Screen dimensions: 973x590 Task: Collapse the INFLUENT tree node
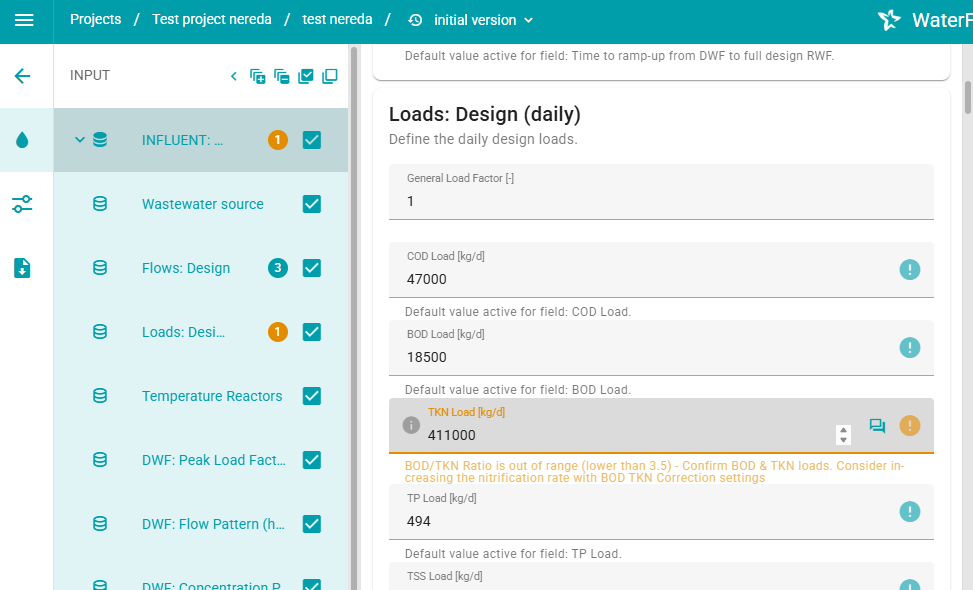tap(79, 140)
